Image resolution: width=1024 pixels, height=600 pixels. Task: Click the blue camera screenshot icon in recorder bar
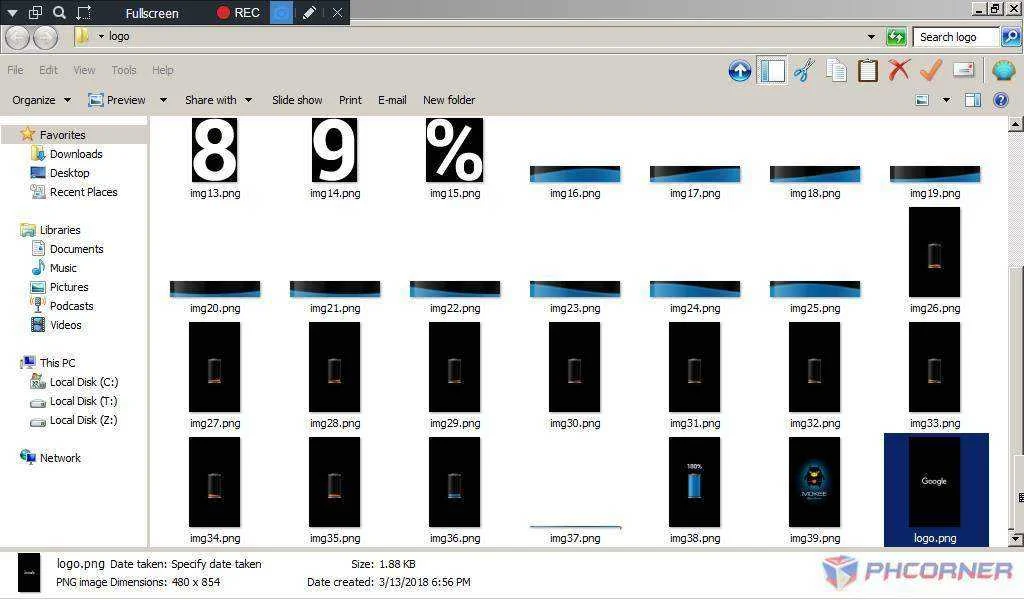pos(281,12)
